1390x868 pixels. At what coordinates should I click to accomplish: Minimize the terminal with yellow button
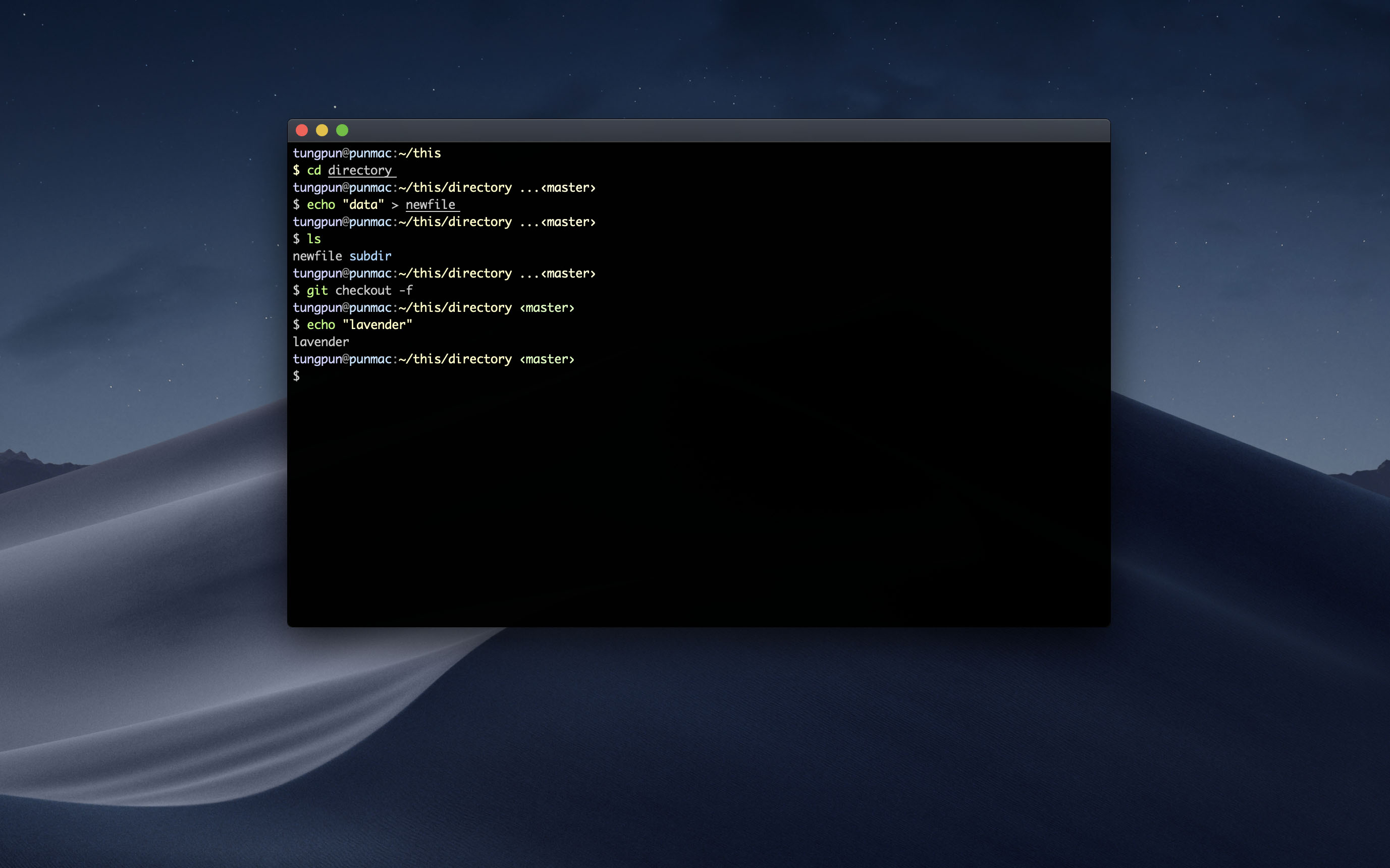coord(322,130)
